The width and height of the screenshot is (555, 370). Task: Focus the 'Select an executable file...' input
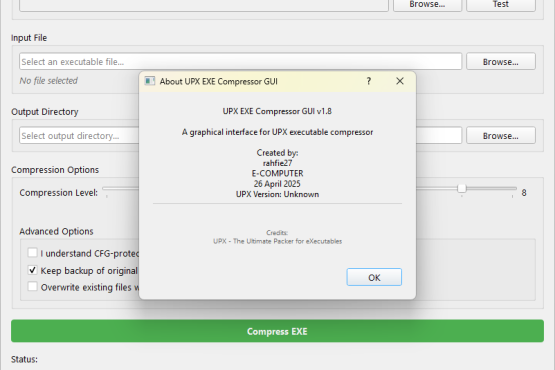(240, 62)
